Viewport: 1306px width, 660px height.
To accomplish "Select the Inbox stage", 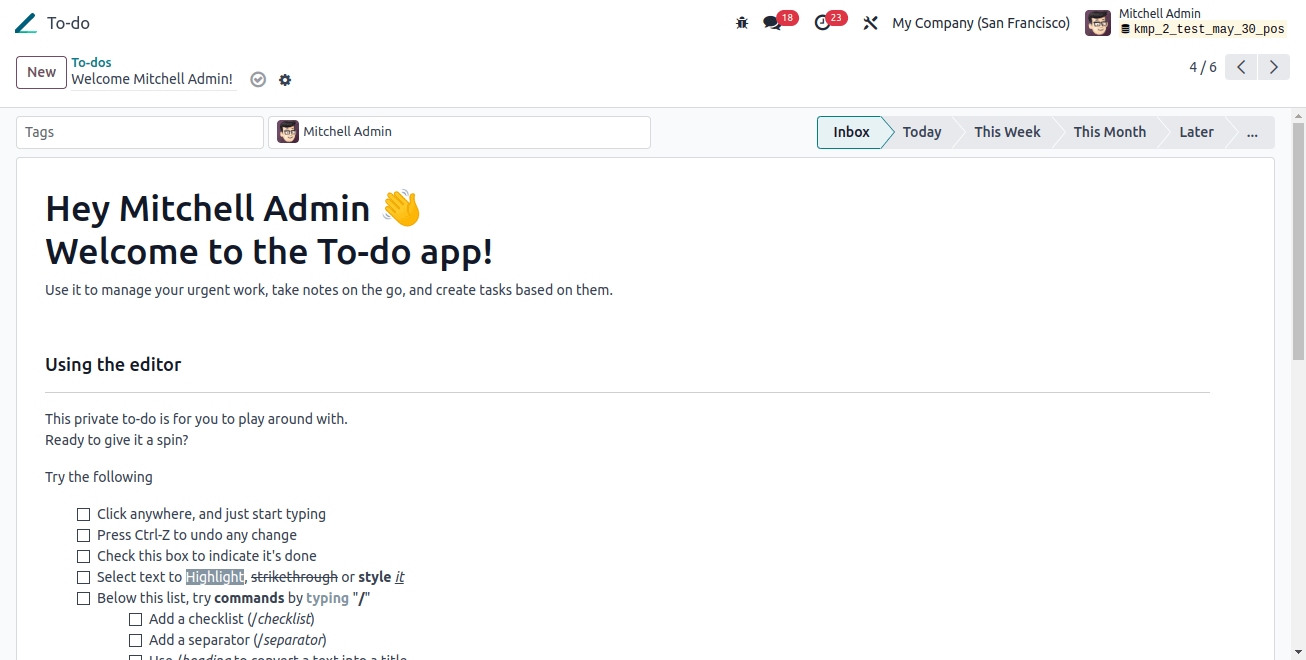I will [851, 132].
